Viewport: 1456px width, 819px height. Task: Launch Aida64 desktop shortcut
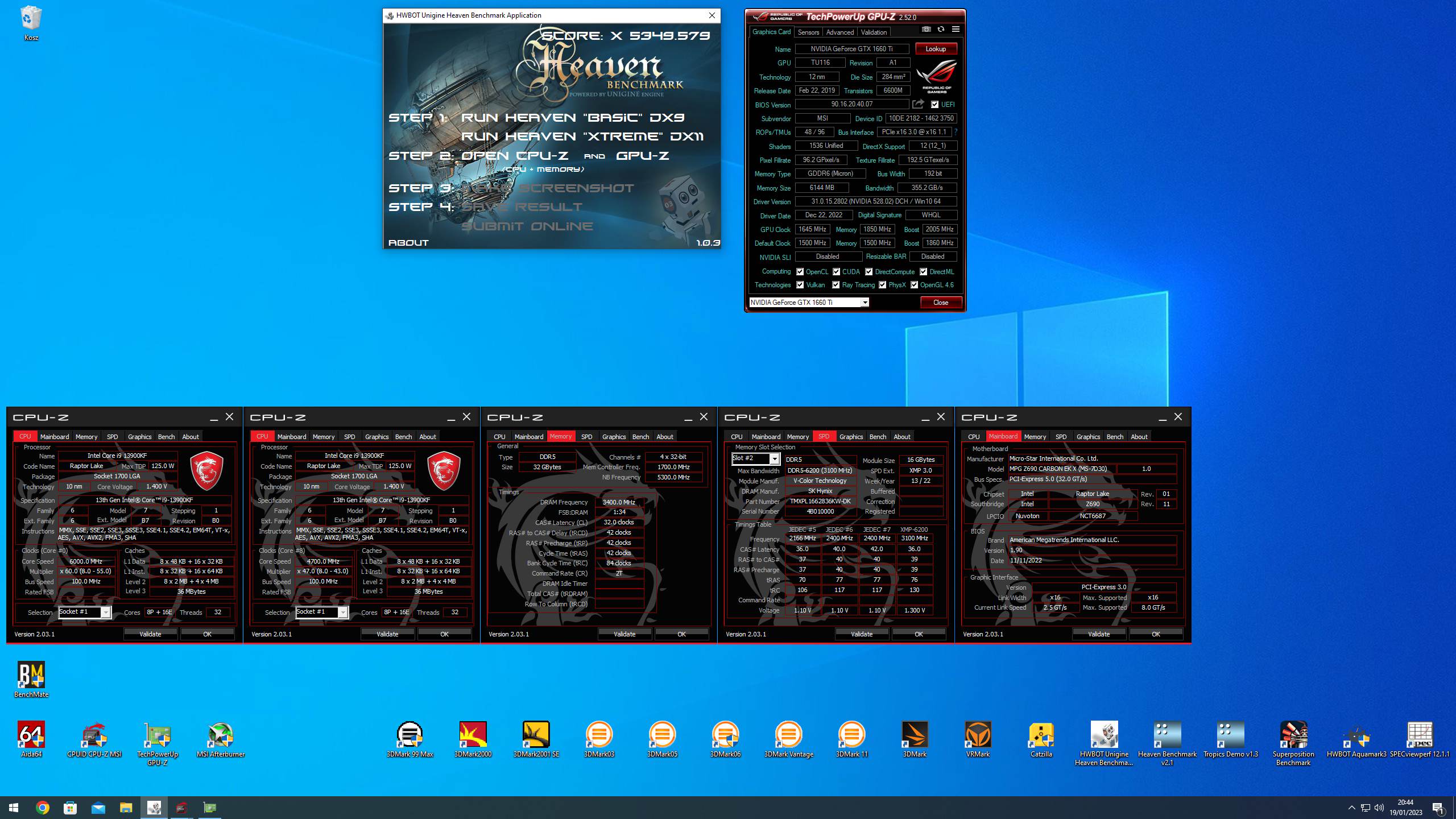pyautogui.click(x=31, y=739)
